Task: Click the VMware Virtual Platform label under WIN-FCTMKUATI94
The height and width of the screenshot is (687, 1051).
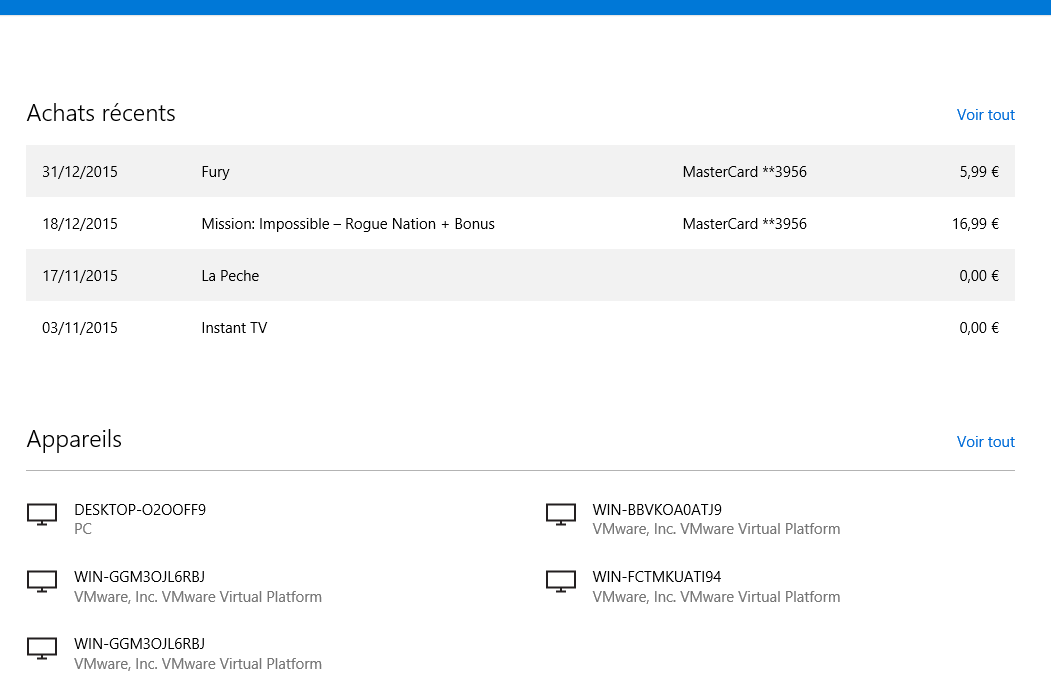Action: pyautogui.click(x=716, y=597)
